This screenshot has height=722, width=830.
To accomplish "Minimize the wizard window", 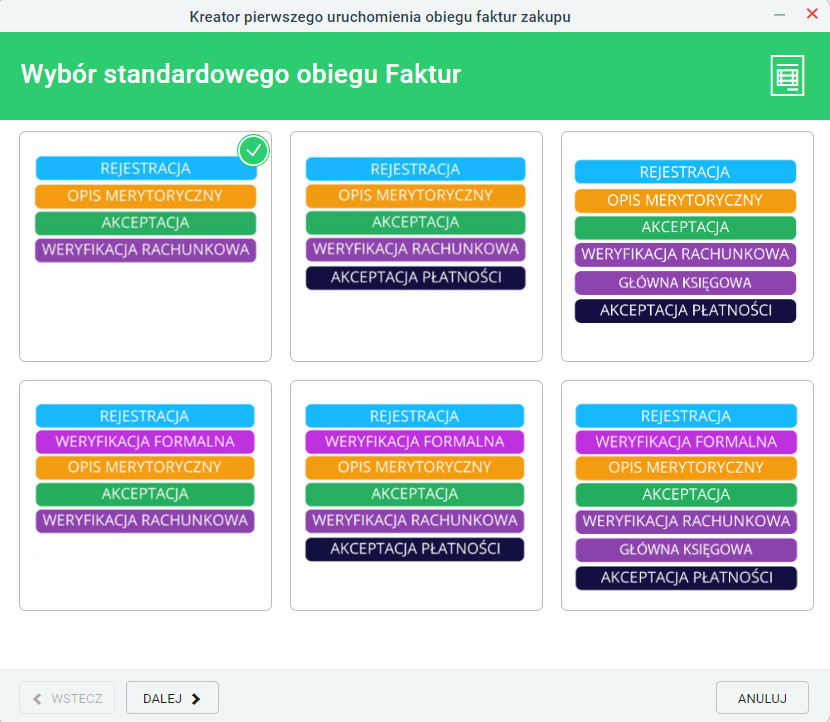I will coord(779,15).
